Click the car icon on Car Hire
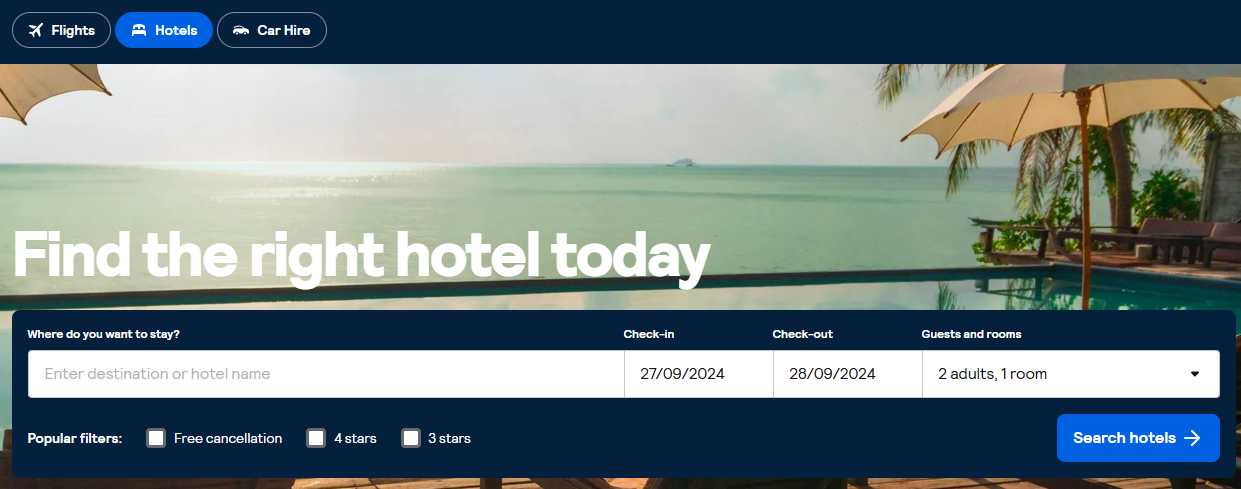The image size is (1241, 489). coord(241,30)
